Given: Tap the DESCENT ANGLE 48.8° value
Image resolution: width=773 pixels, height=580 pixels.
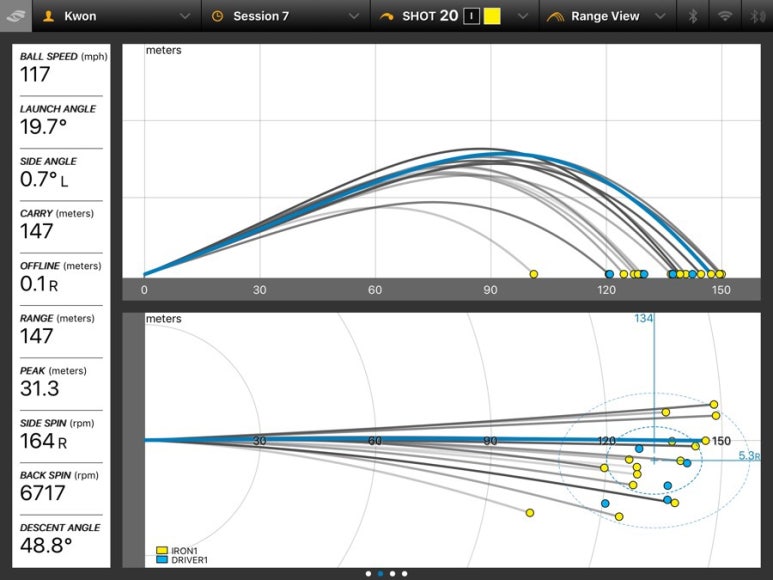Looking at the screenshot, I should [x=46, y=546].
